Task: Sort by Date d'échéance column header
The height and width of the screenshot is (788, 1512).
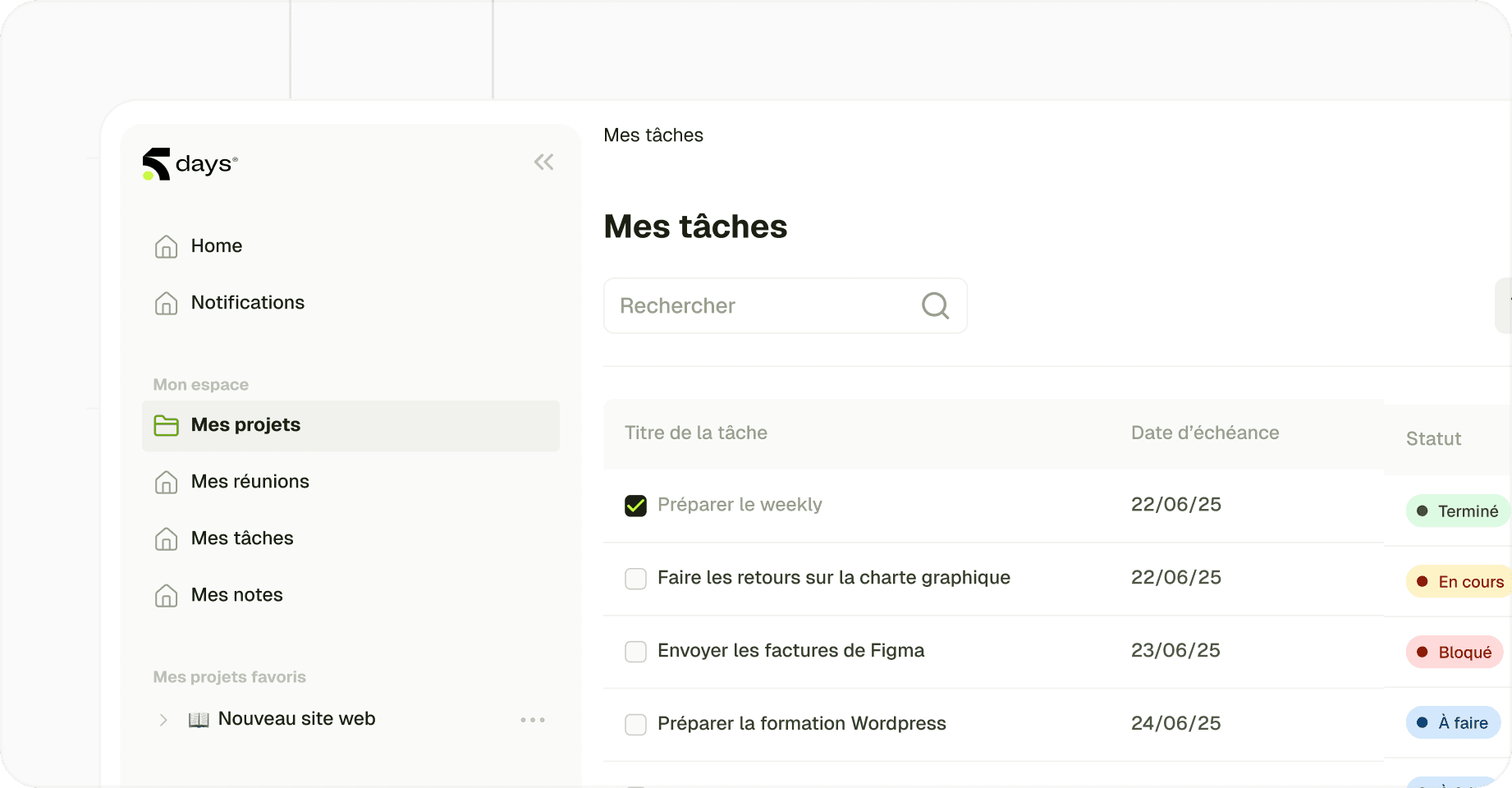Action: coord(1205,433)
